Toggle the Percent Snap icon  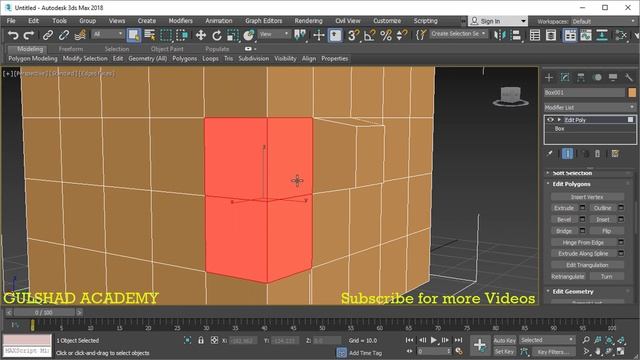coord(386,35)
